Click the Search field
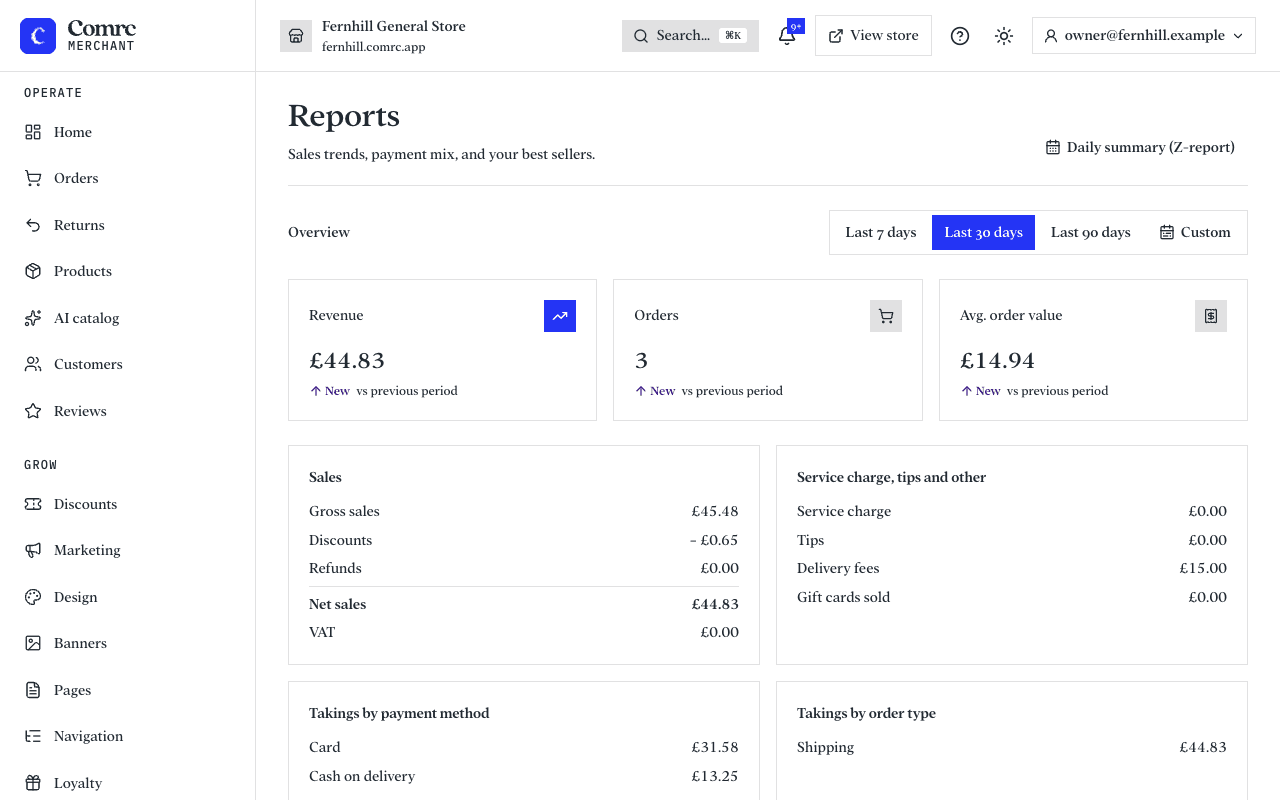The width and height of the screenshot is (1280, 800). point(690,36)
